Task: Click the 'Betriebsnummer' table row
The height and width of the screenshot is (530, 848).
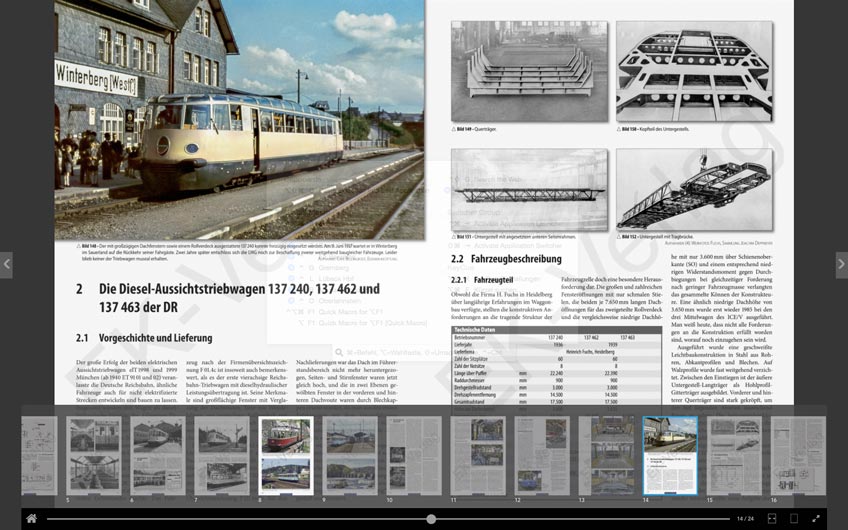Action: [x=556, y=337]
